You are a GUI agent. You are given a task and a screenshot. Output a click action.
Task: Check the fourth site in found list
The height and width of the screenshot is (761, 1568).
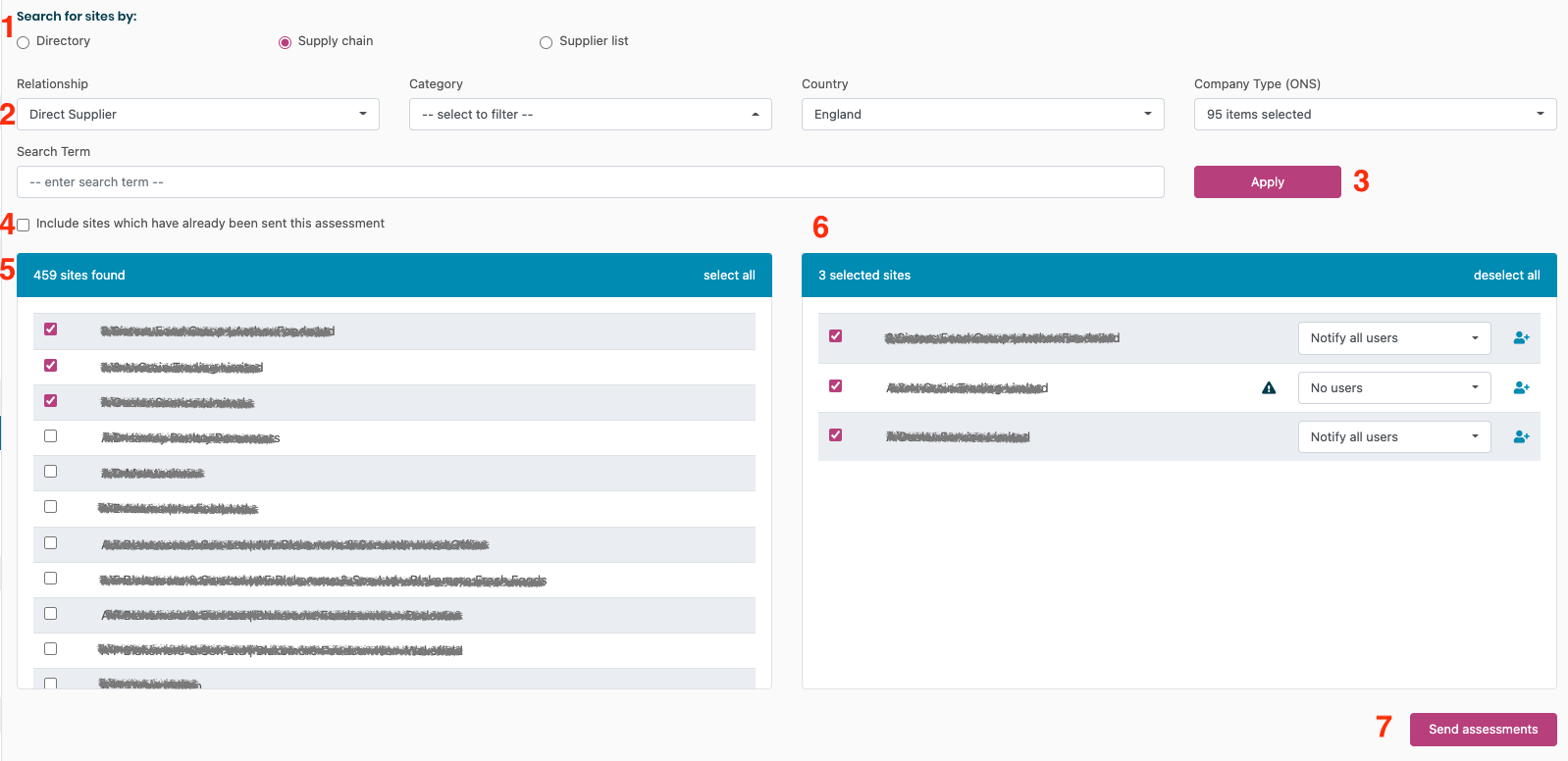pos(51,436)
